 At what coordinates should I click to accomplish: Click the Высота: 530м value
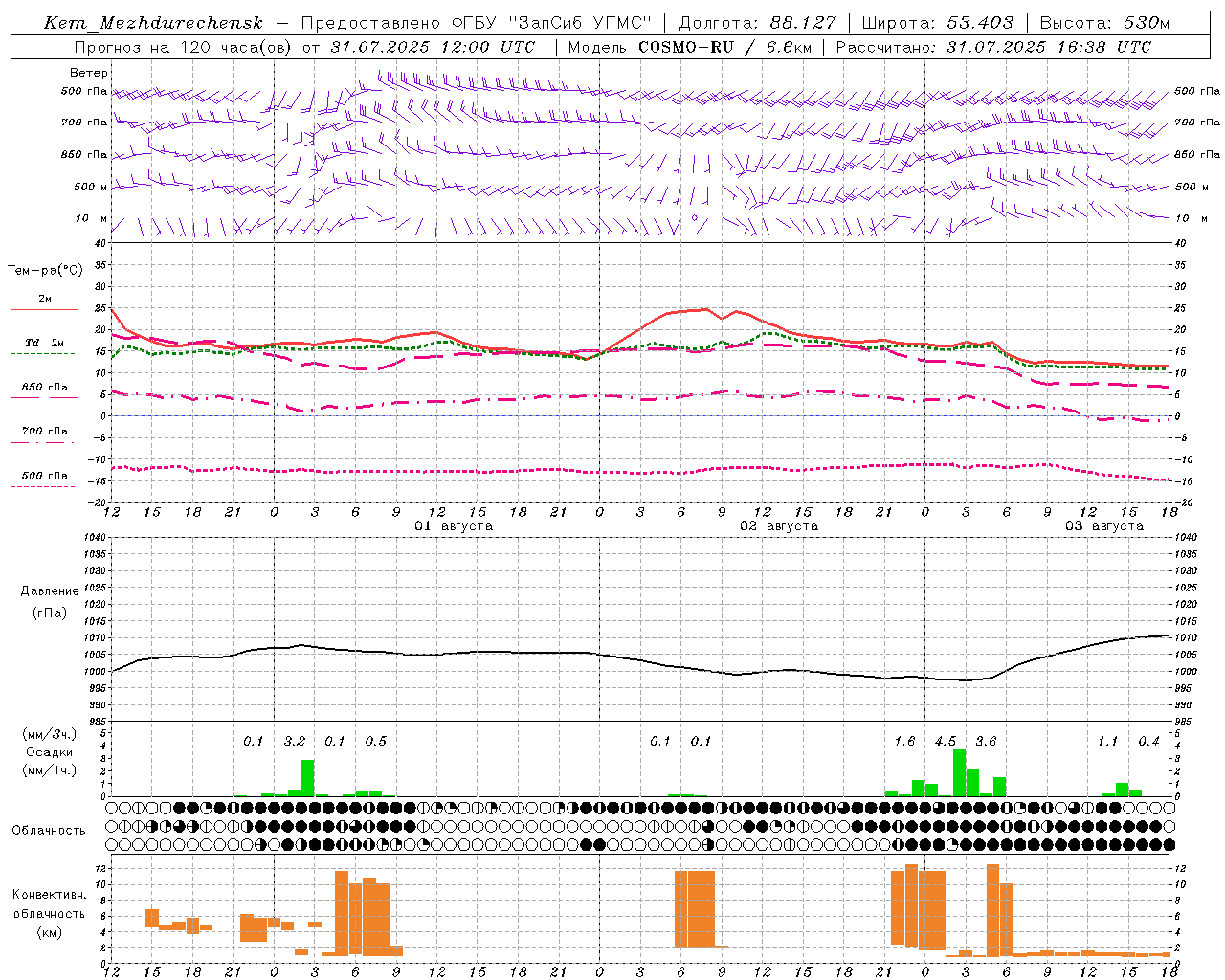pos(1104,23)
